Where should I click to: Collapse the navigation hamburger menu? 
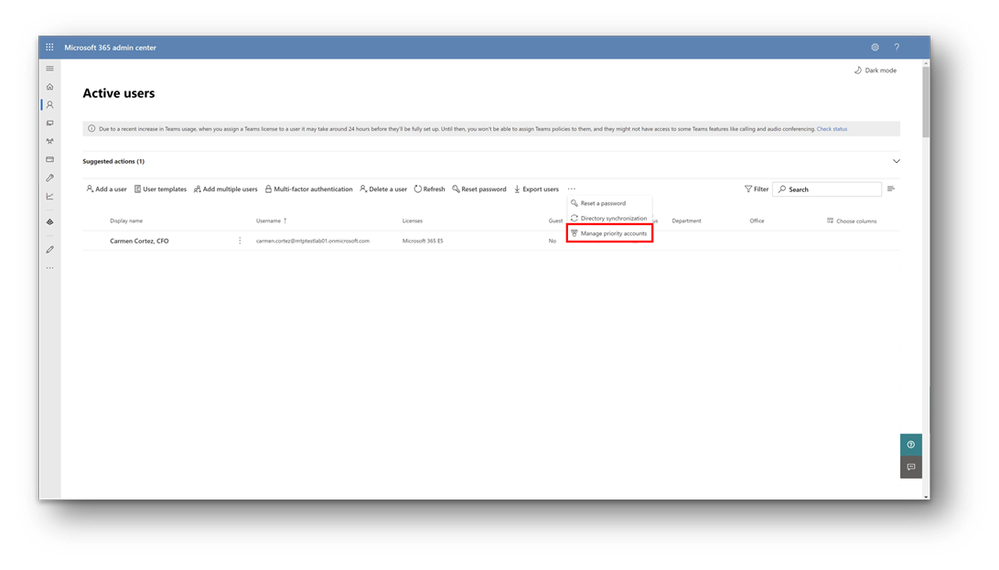pos(50,69)
